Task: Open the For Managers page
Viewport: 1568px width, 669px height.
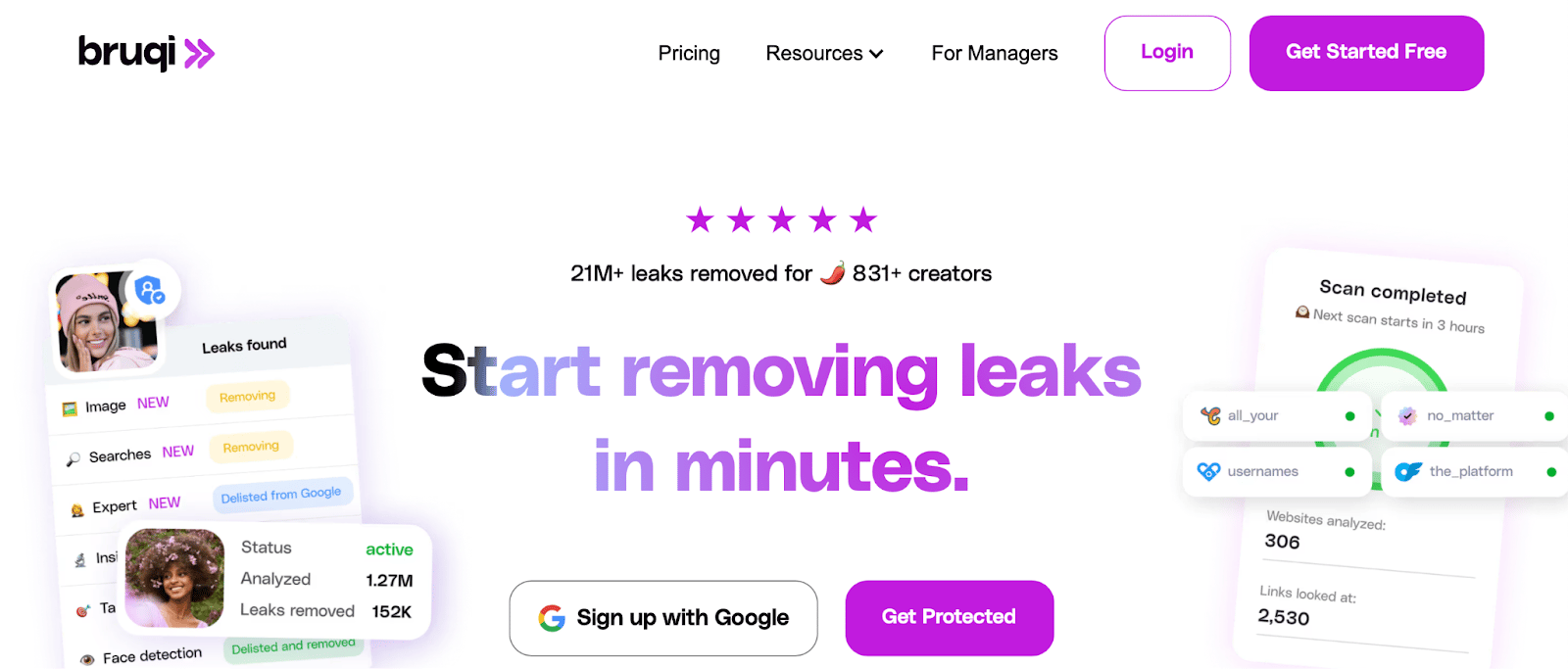Action: (x=995, y=53)
